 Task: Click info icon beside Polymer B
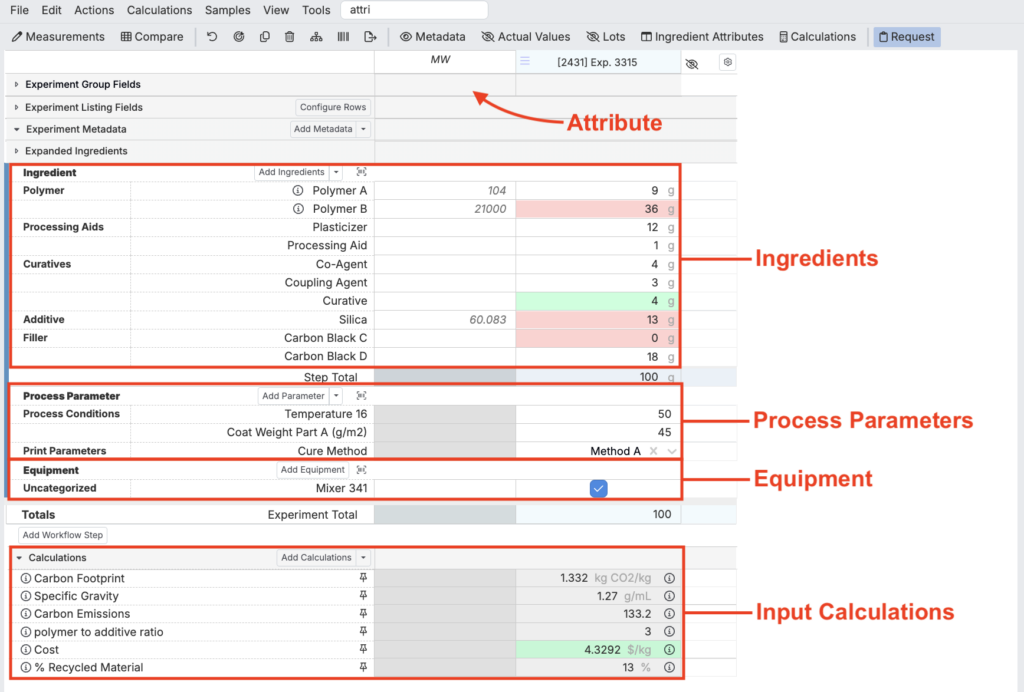tap(297, 209)
